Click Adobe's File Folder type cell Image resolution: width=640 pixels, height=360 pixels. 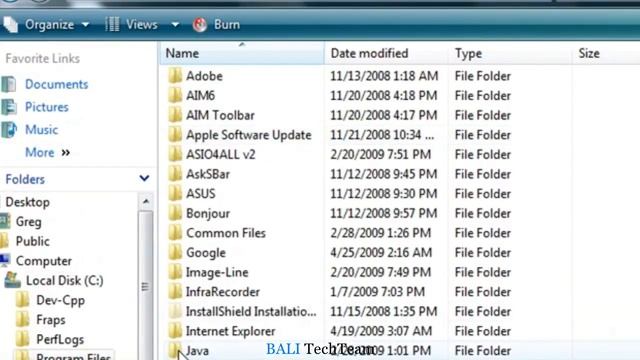pyautogui.click(x=483, y=76)
